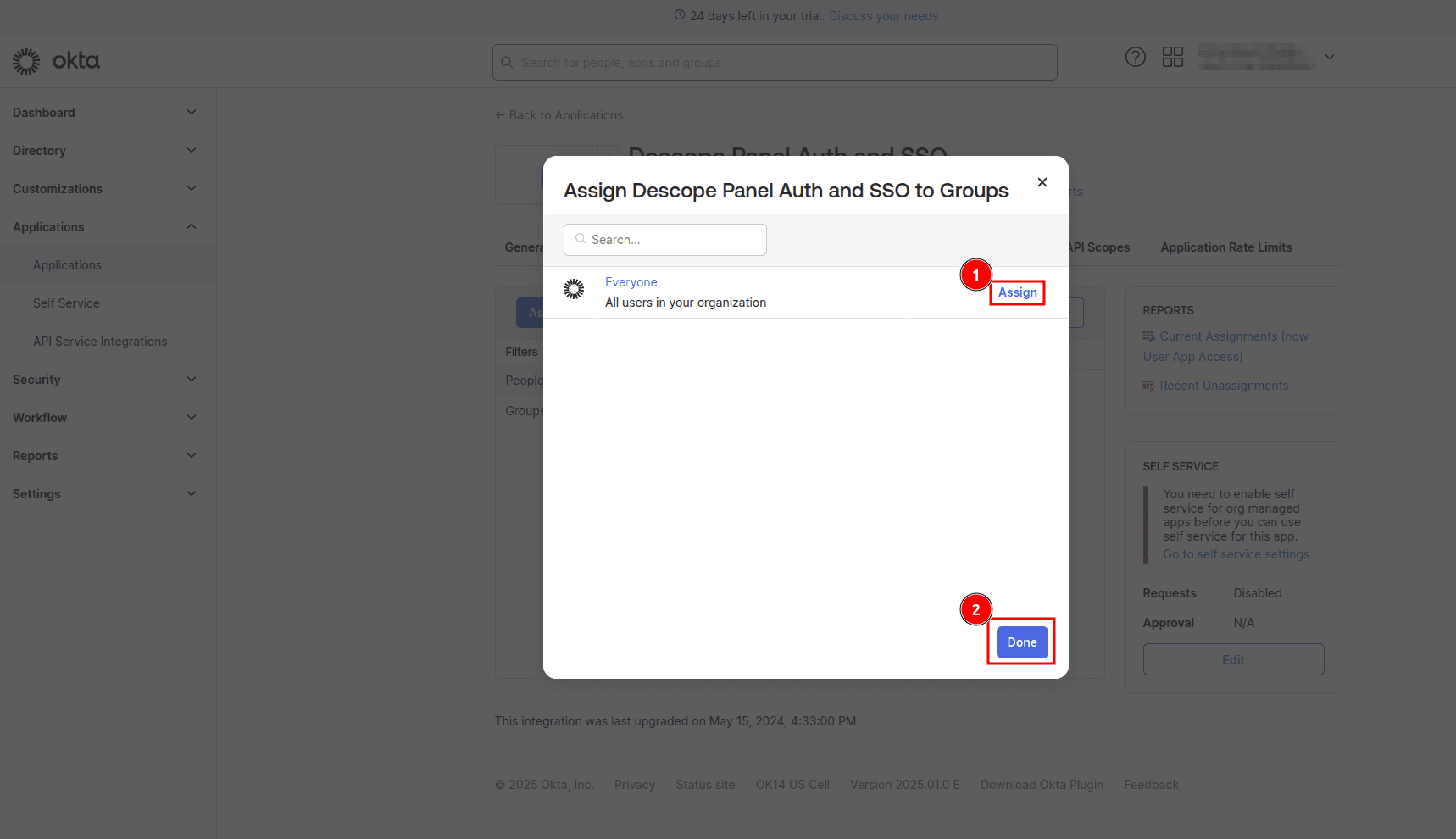The image size is (1456, 839).
Task: Click the Everyone group icon in the modal
Action: (574, 289)
